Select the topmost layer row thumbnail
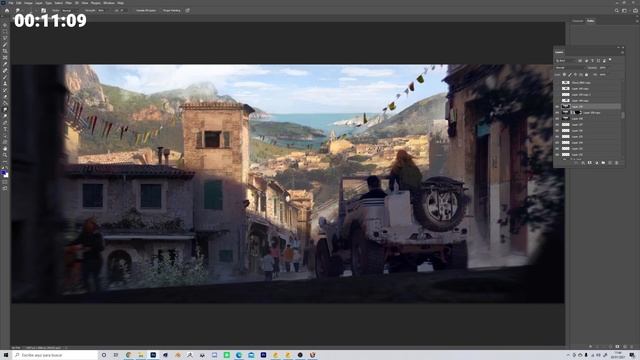 (x=566, y=82)
